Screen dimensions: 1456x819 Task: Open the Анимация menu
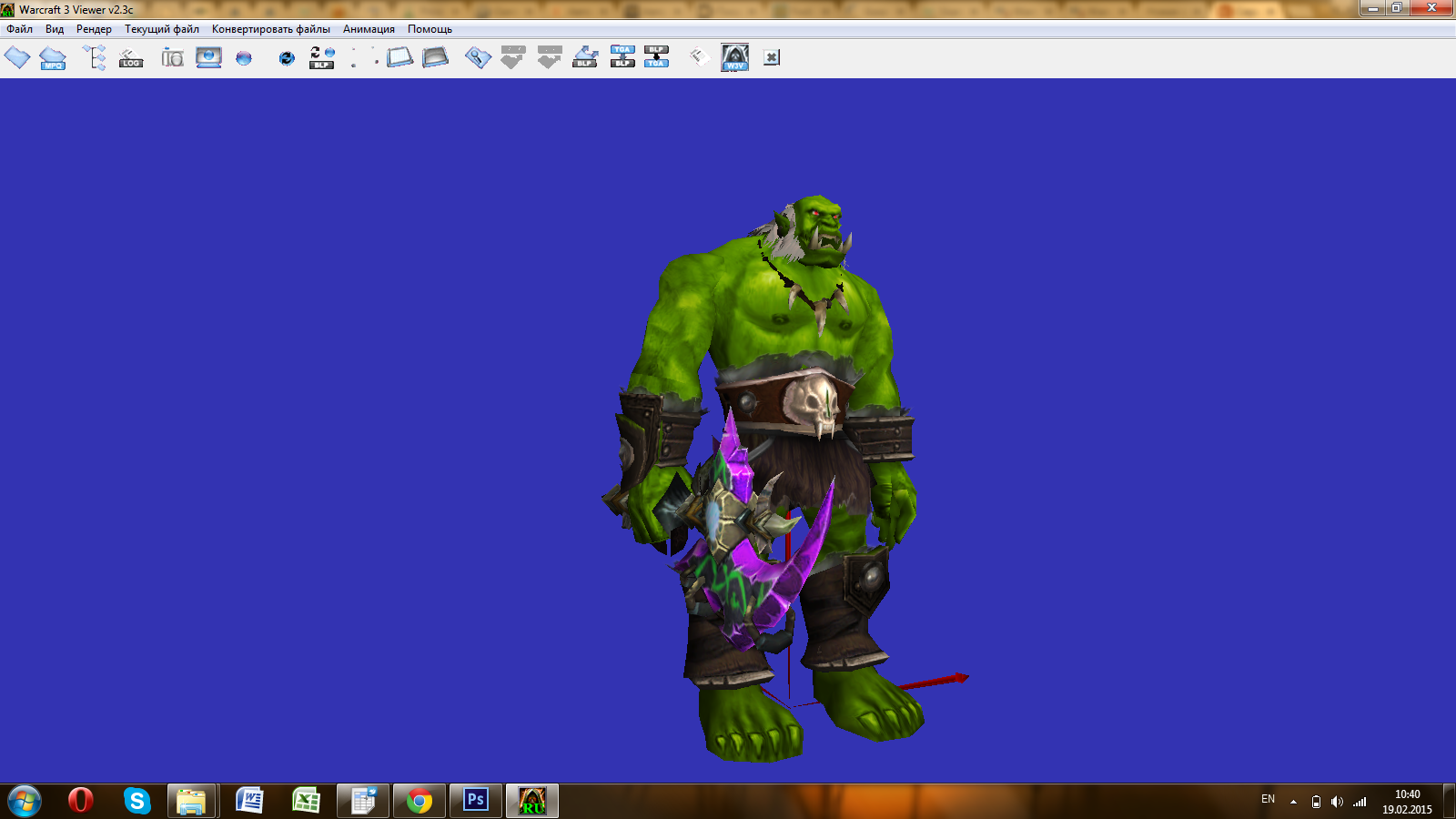pyautogui.click(x=369, y=29)
